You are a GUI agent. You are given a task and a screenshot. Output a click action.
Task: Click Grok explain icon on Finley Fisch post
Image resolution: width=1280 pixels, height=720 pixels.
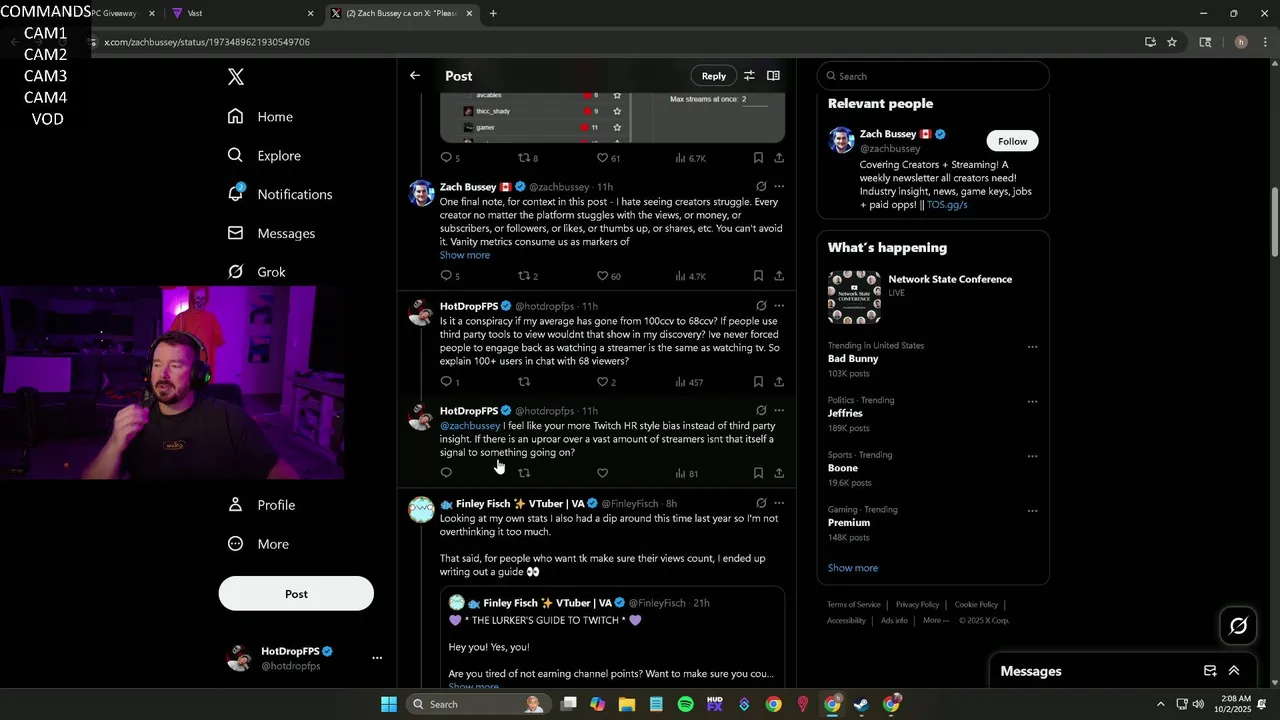pos(761,503)
